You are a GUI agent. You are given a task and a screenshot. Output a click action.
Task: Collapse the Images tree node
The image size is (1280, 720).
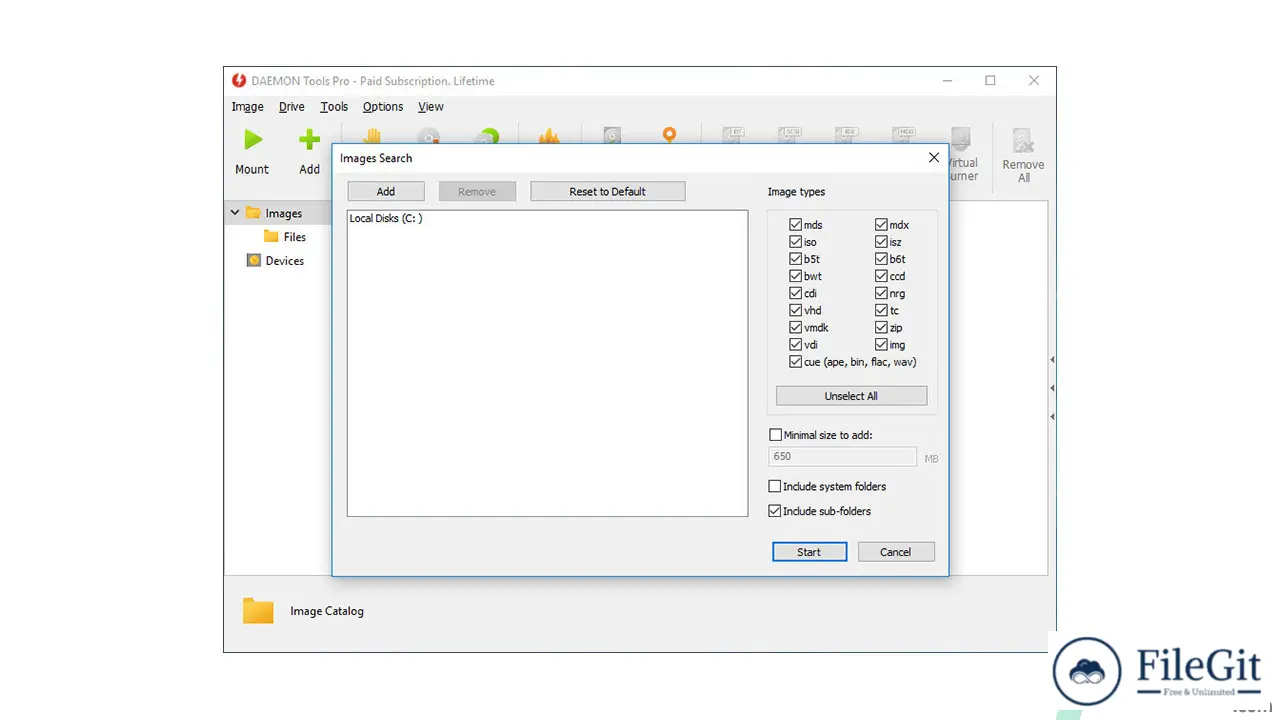coord(235,213)
